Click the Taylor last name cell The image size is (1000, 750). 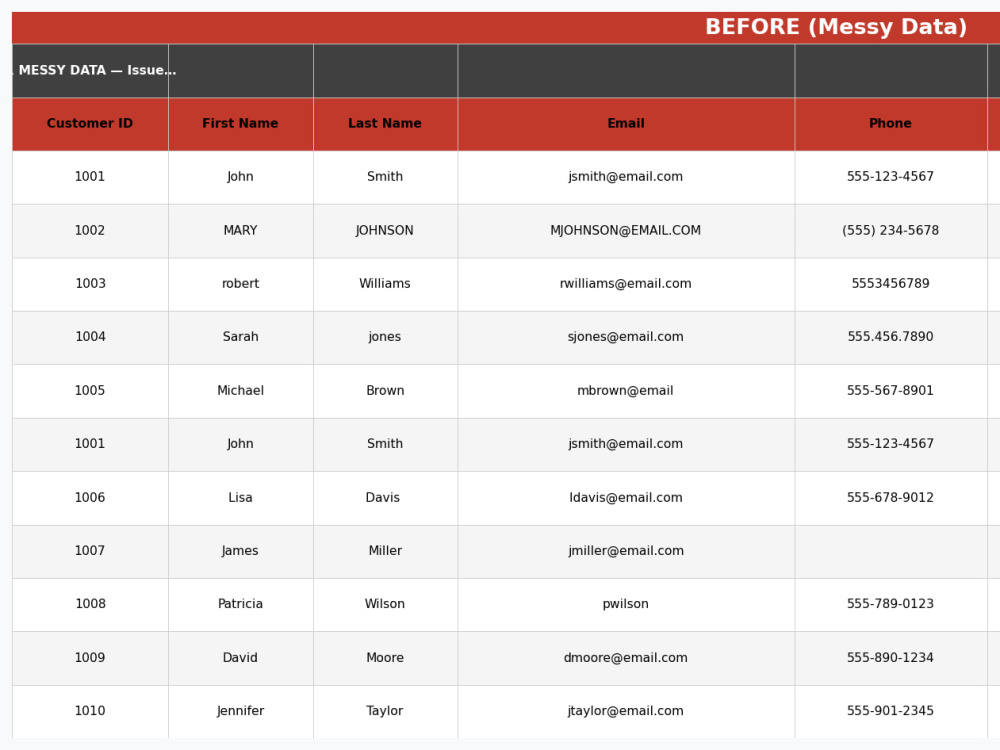pyautogui.click(x=385, y=712)
